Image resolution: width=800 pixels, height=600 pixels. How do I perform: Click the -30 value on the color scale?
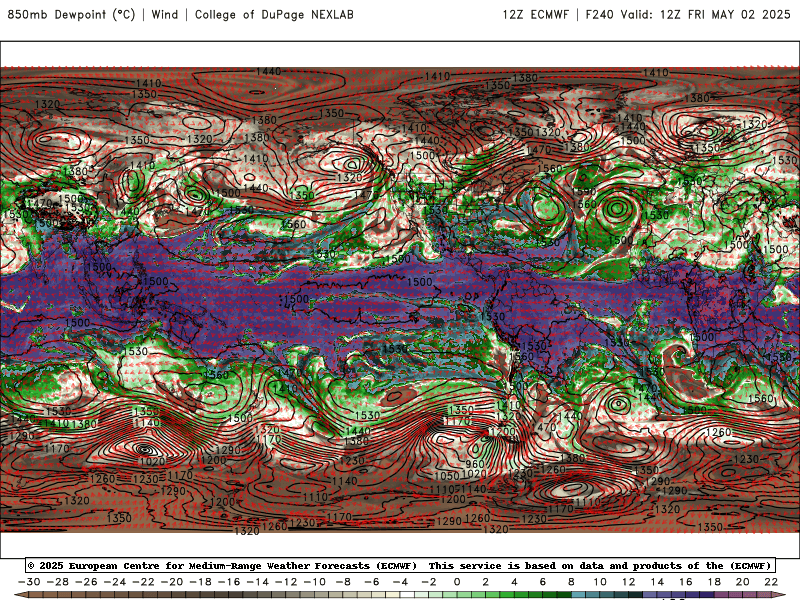29,582
